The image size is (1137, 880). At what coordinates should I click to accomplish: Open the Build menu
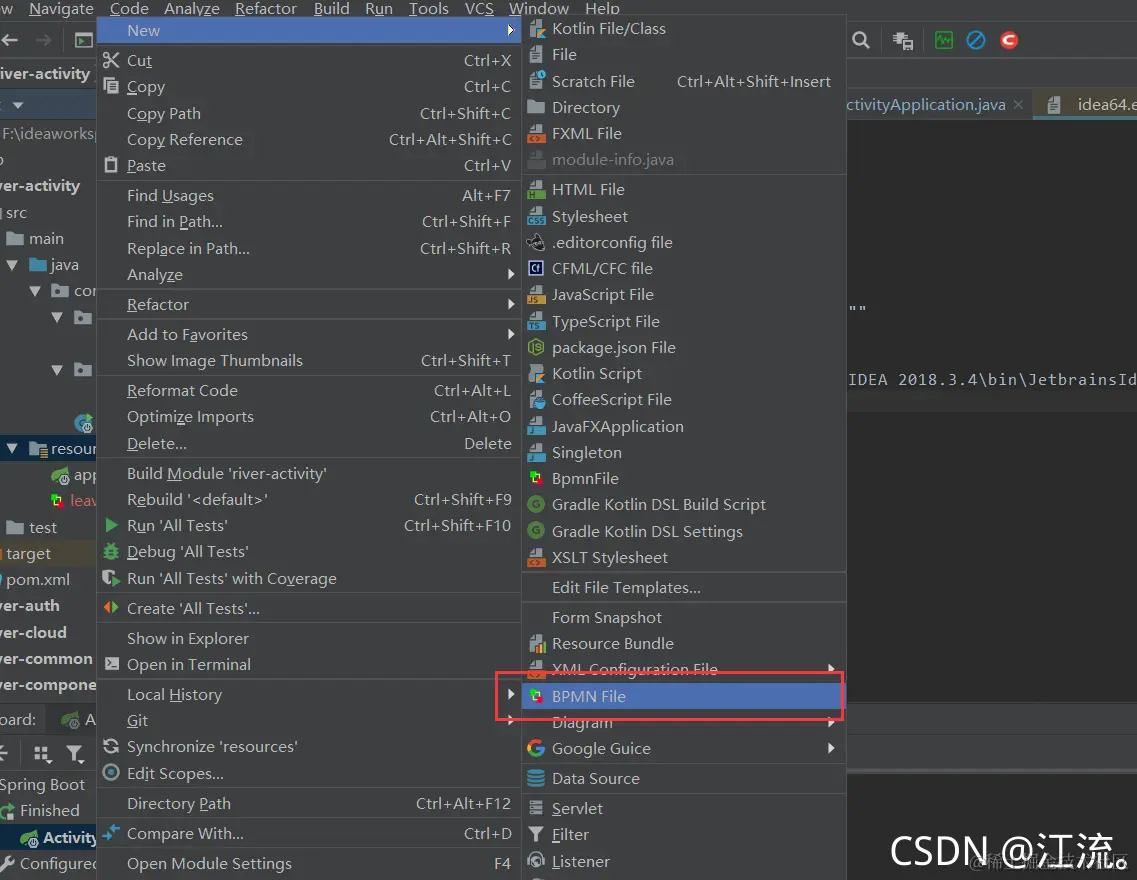331,9
